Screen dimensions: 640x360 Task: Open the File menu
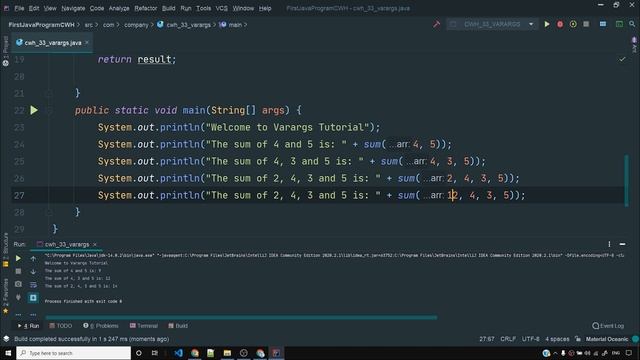(x=19, y=8)
